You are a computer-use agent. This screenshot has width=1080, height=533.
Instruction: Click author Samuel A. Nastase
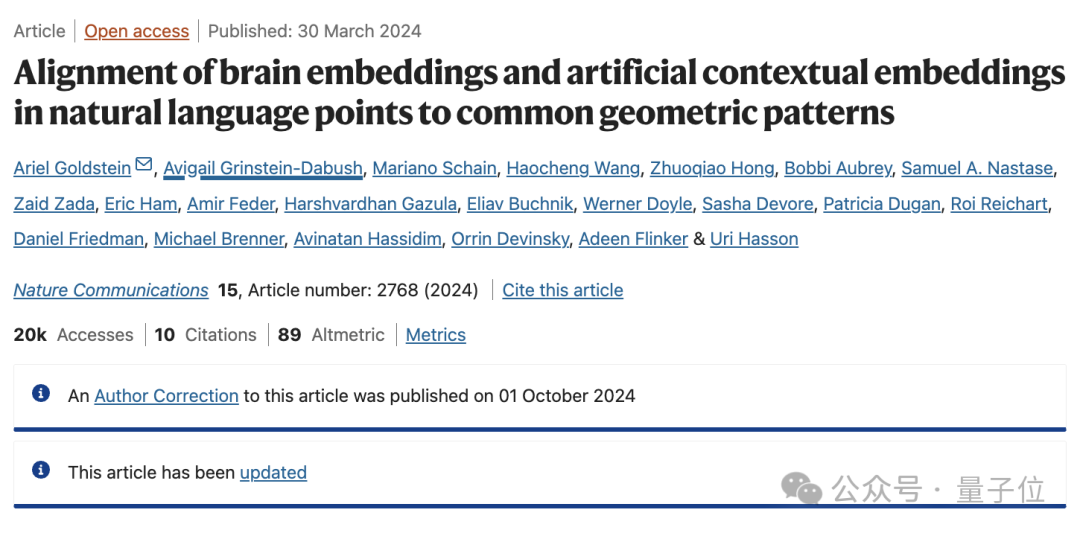(x=977, y=168)
